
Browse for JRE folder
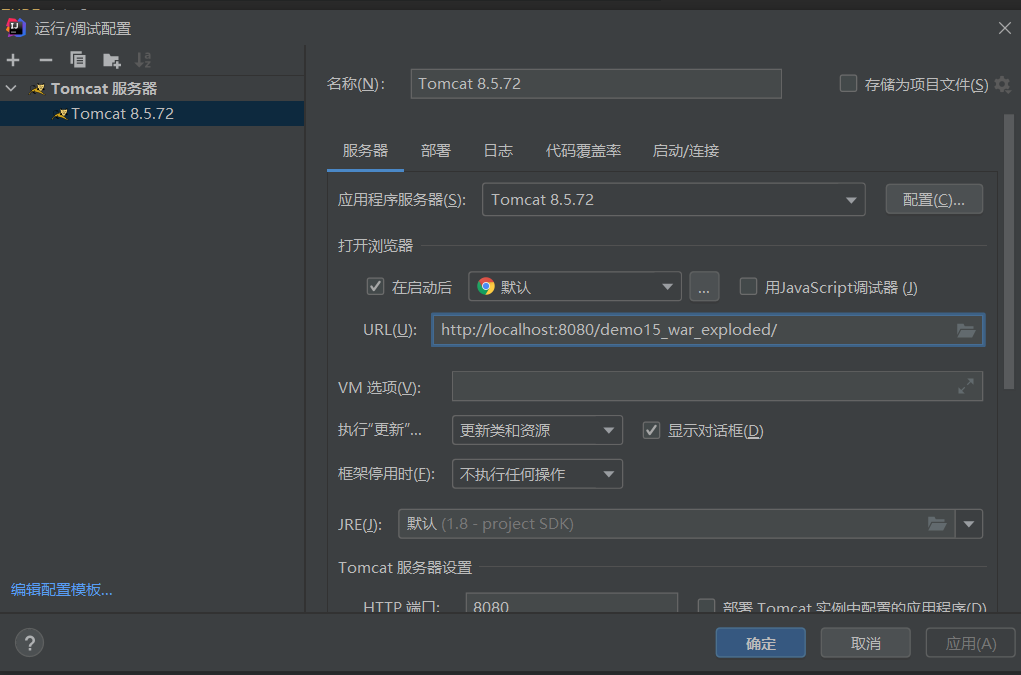coord(936,524)
